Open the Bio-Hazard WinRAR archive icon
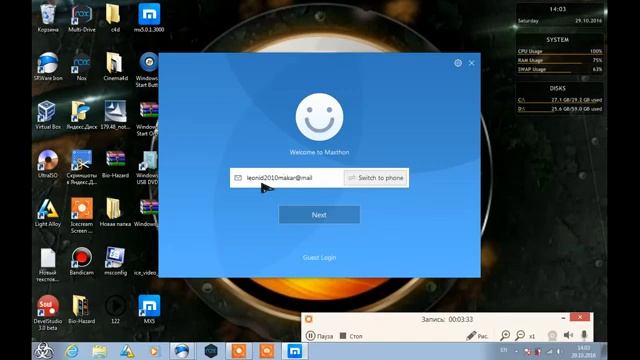Image resolution: width=640 pixels, height=360 pixels. coord(115,164)
